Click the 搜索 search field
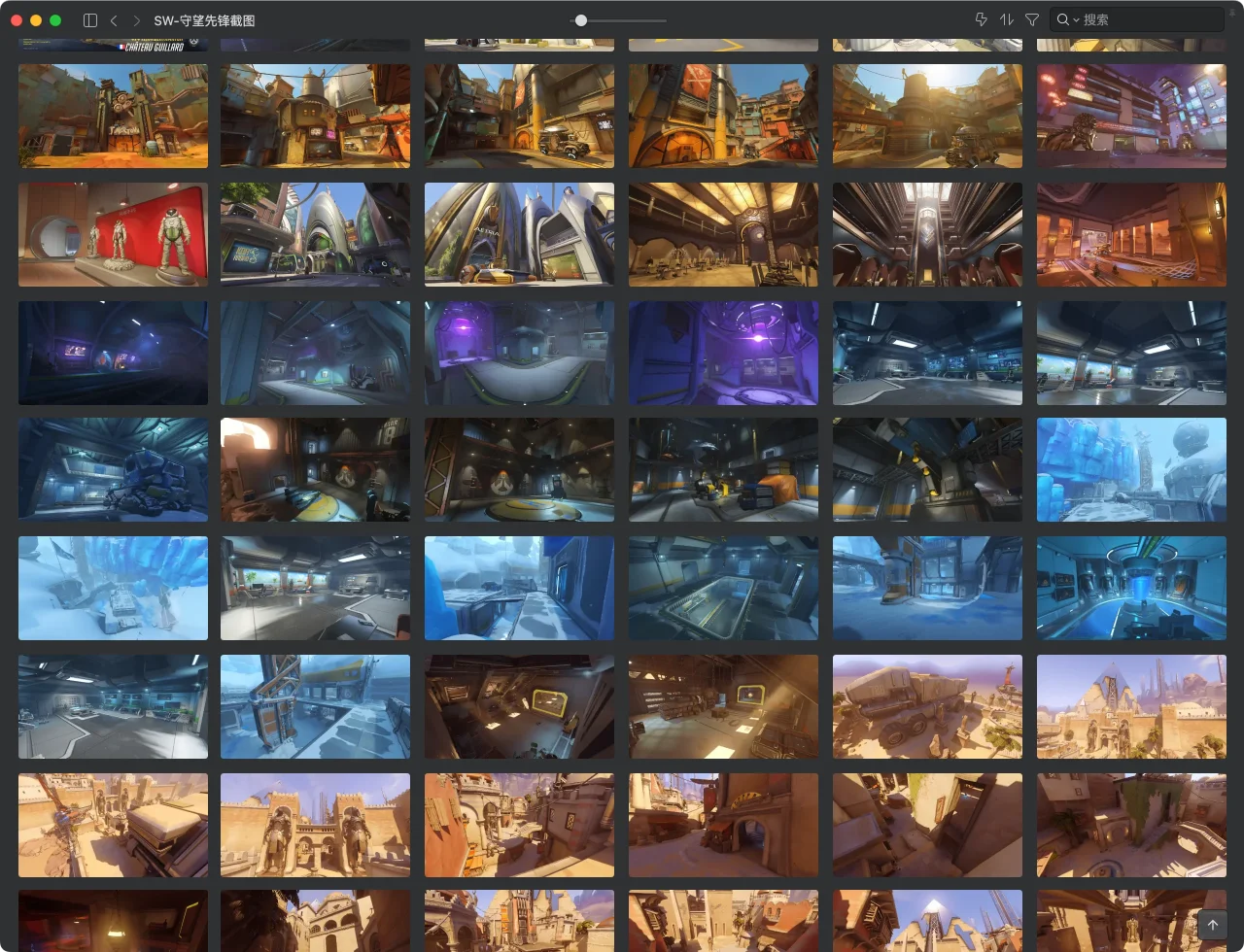 pyautogui.click(x=1137, y=19)
